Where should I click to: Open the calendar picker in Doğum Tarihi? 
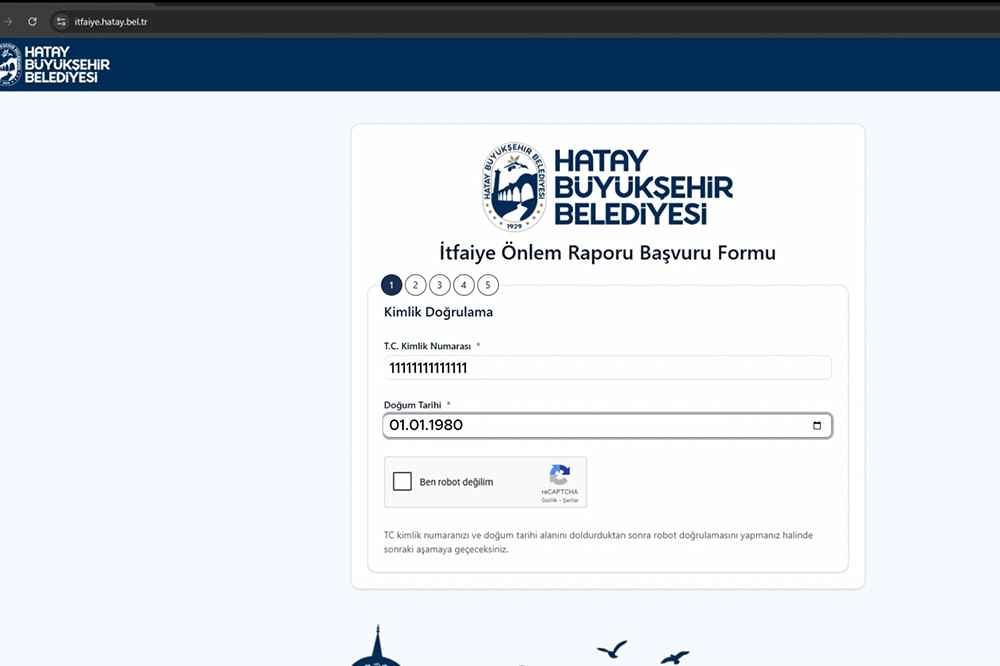click(x=817, y=426)
